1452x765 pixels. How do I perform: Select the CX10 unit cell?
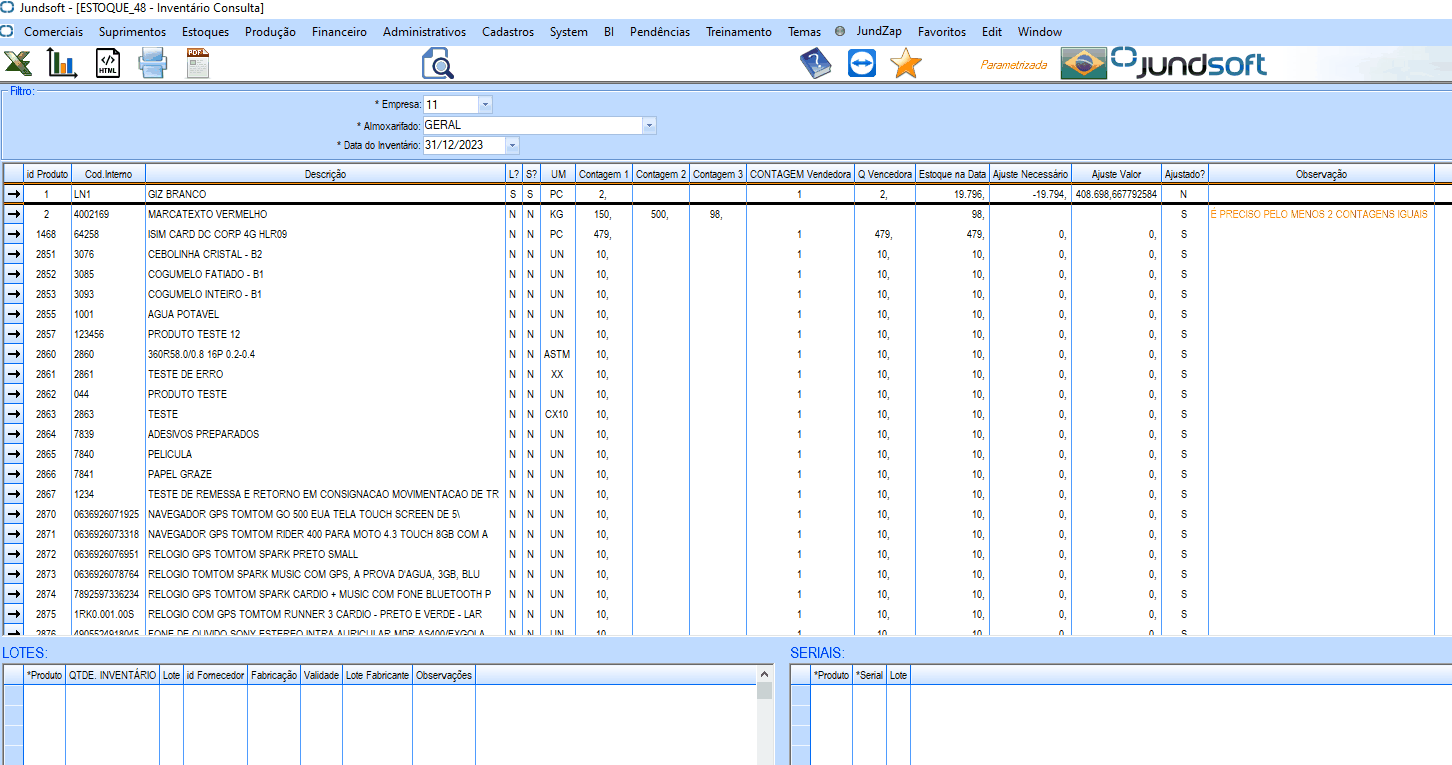557,414
